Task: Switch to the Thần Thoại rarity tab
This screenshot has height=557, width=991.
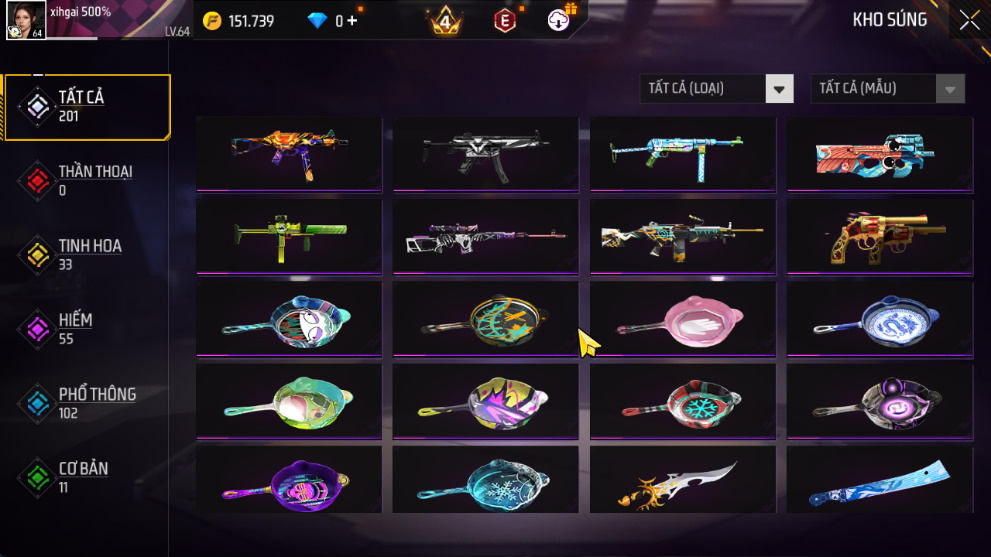Action: 87,181
